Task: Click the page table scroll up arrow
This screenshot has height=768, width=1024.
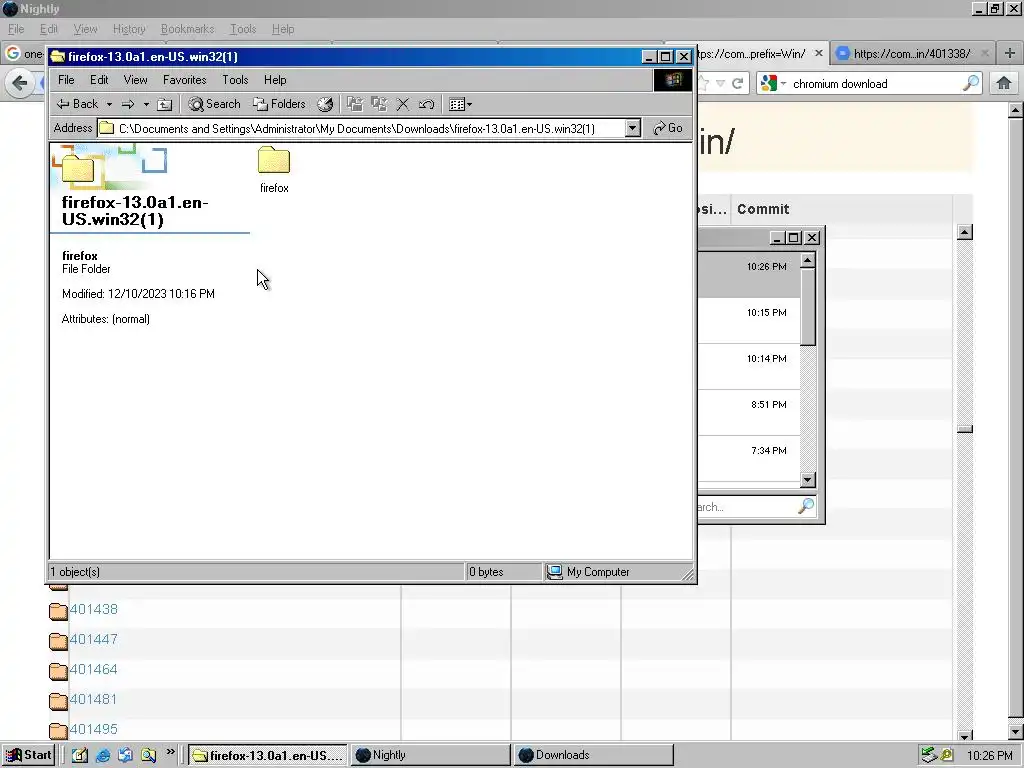Action: [965, 232]
